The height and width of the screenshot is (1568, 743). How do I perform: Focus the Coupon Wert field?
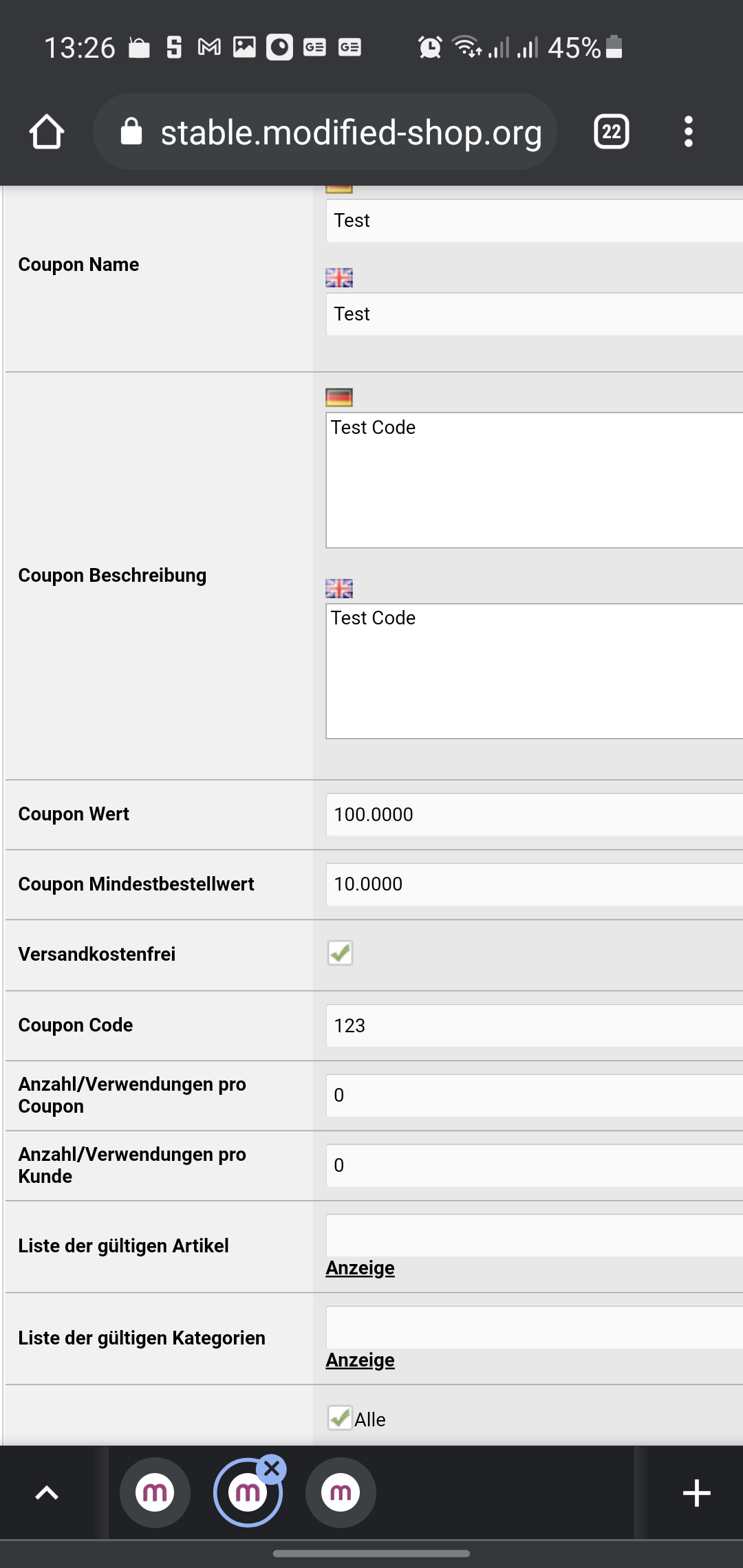[x=534, y=814]
